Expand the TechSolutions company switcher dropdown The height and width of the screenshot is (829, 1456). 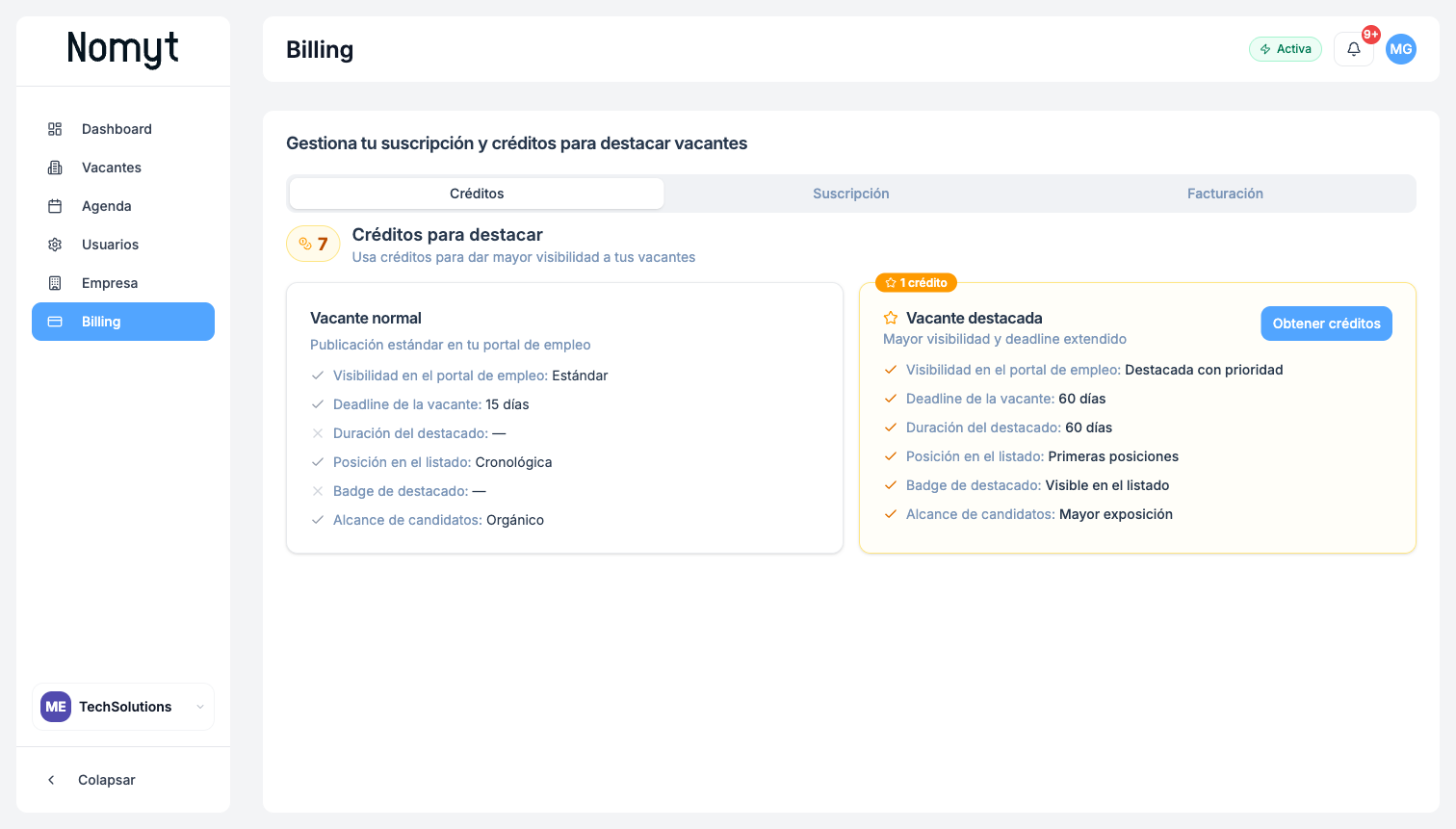pos(200,706)
